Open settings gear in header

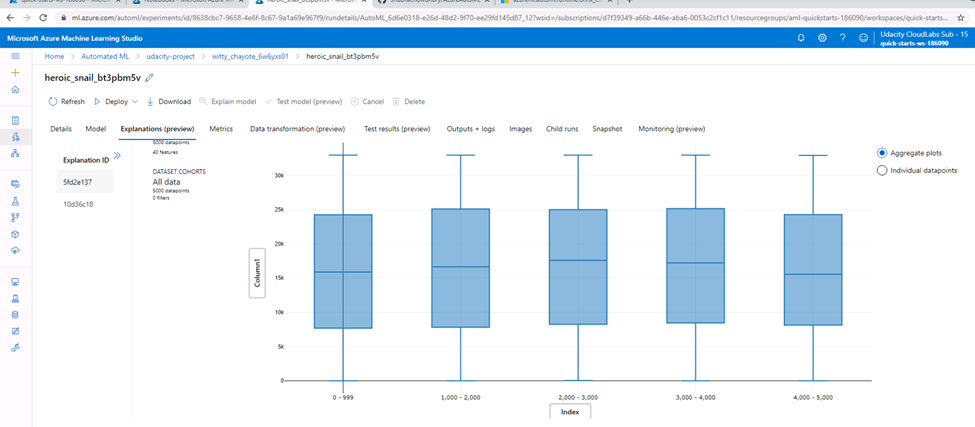tap(822, 38)
